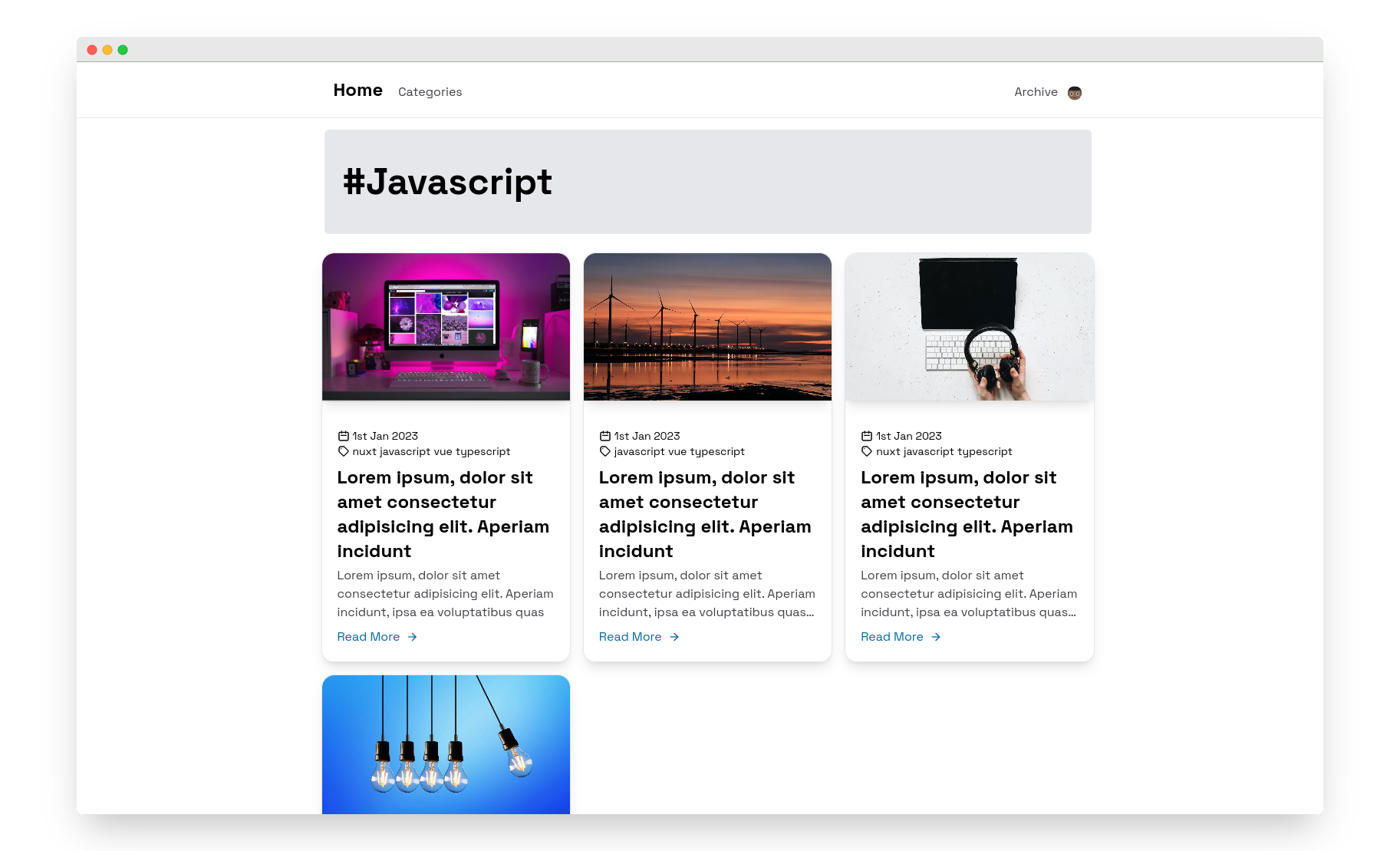Click the green macOS zoom window button

(x=123, y=50)
